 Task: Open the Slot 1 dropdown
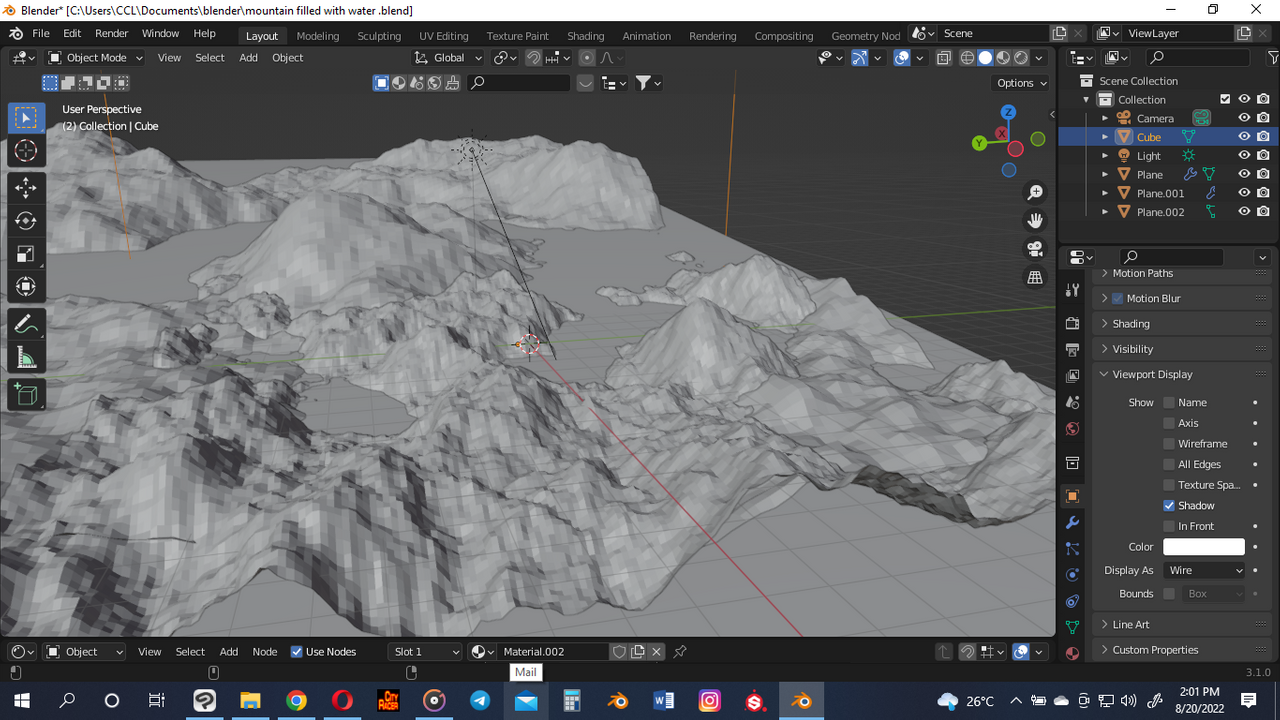(426, 652)
